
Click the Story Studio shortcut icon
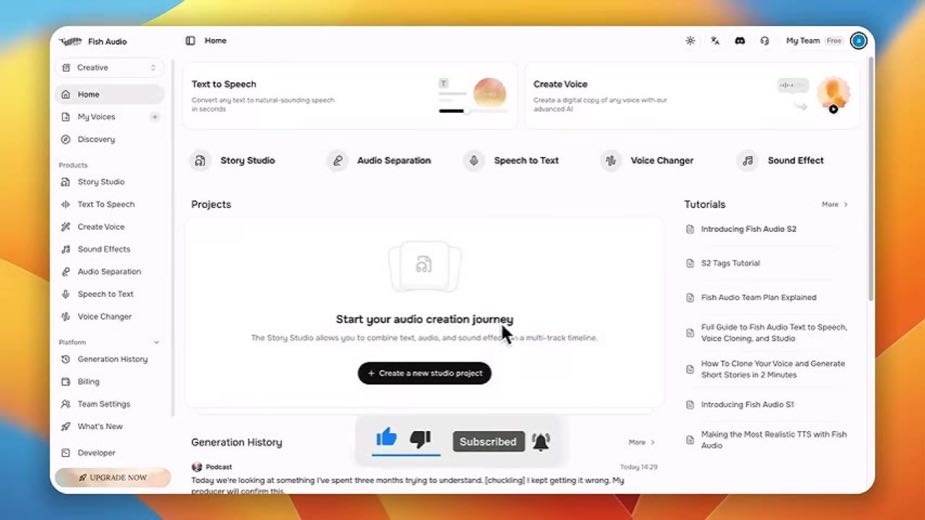[201, 161]
